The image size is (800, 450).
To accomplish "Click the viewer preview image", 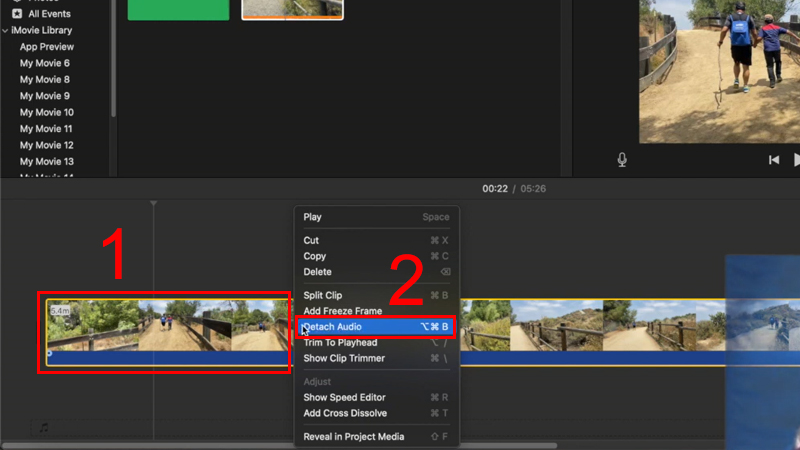I will (x=719, y=71).
